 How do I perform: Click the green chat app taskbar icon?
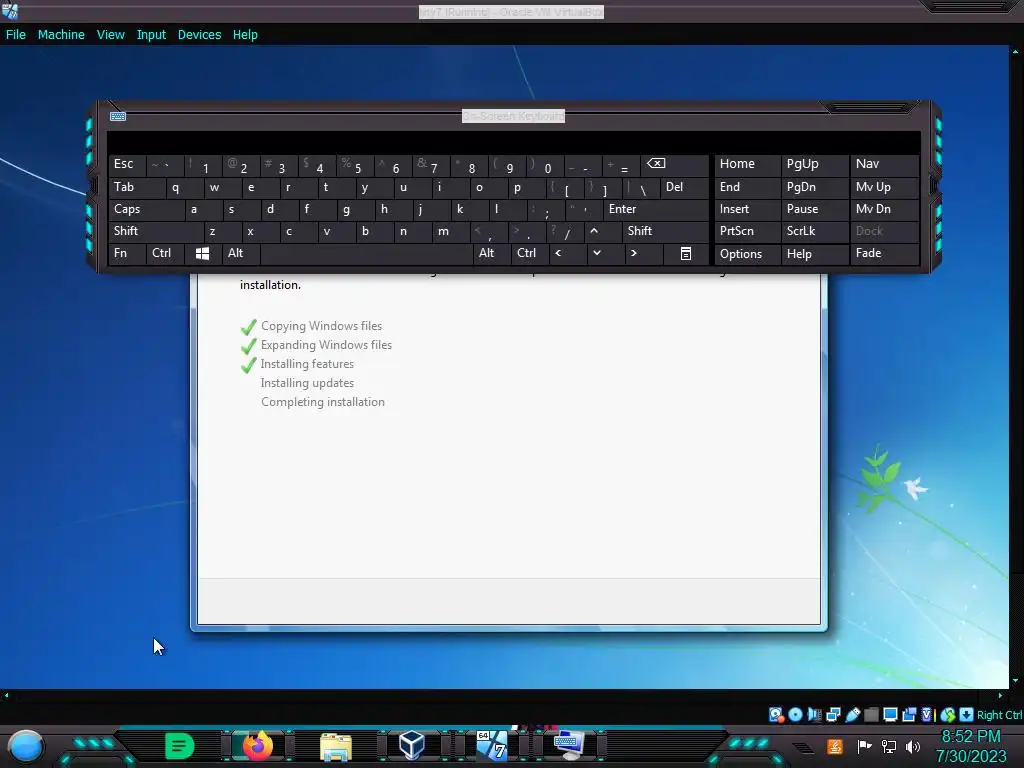[180, 746]
